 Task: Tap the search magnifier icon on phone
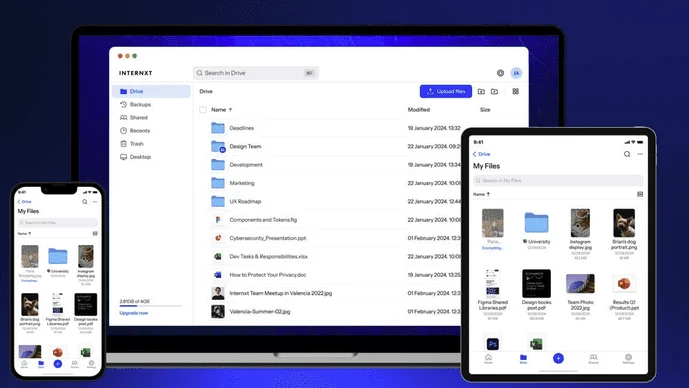(x=84, y=202)
